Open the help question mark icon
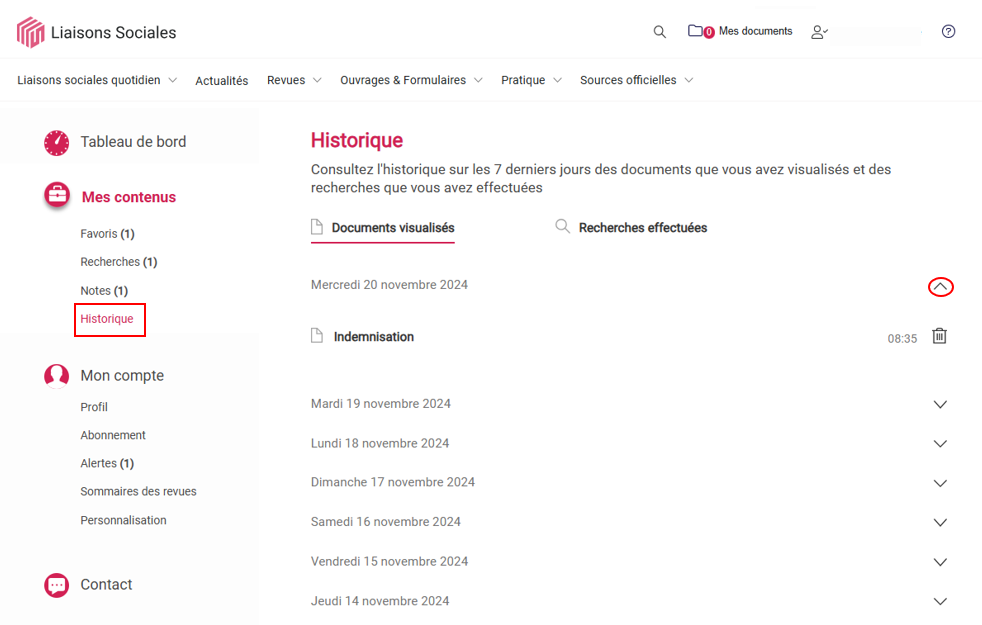This screenshot has width=982, height=625. click(948, 31)
